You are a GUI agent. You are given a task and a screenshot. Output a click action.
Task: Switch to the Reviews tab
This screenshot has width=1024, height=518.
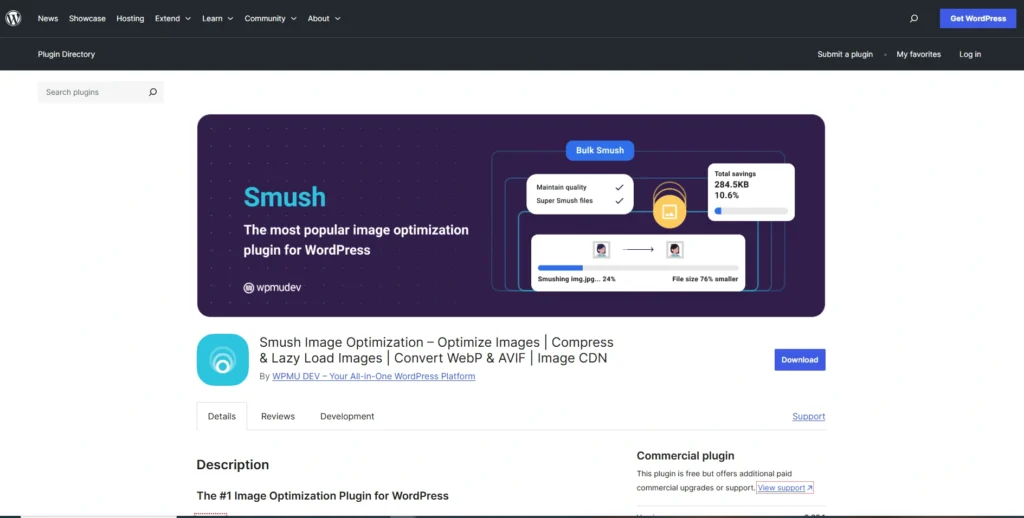(x=278, y=416)
